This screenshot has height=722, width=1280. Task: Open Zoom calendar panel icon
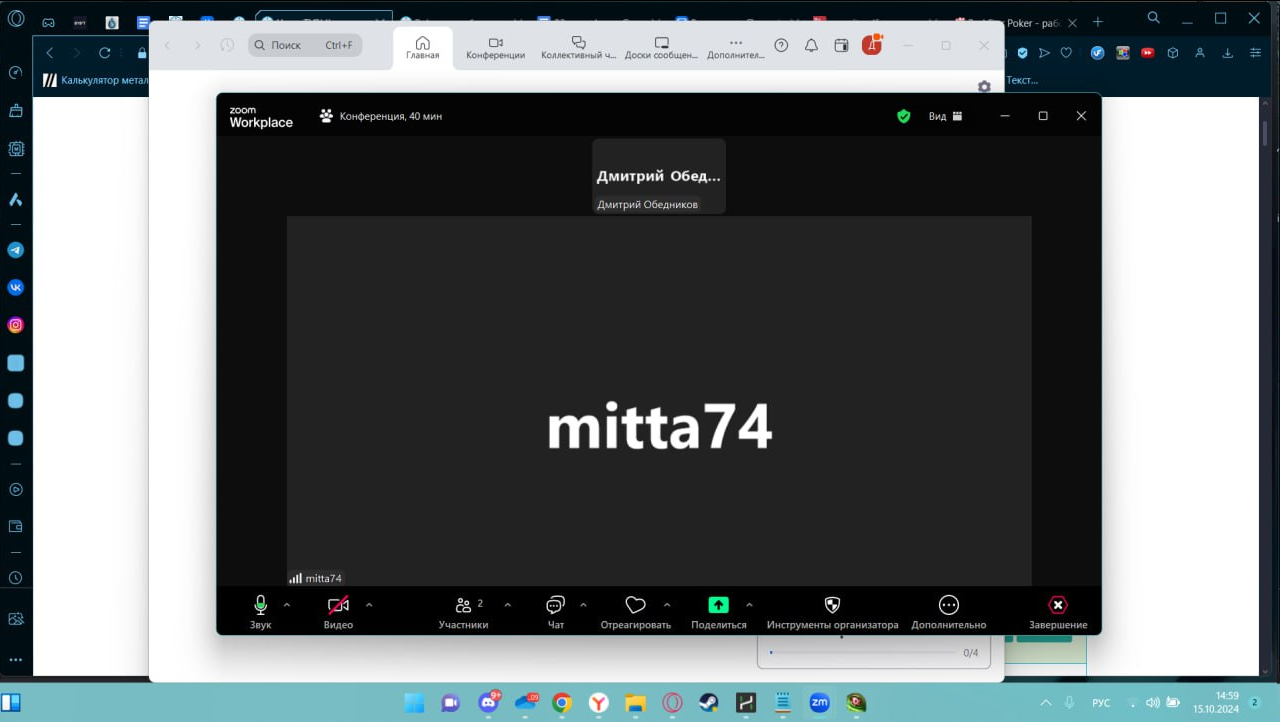pos(841,45)
